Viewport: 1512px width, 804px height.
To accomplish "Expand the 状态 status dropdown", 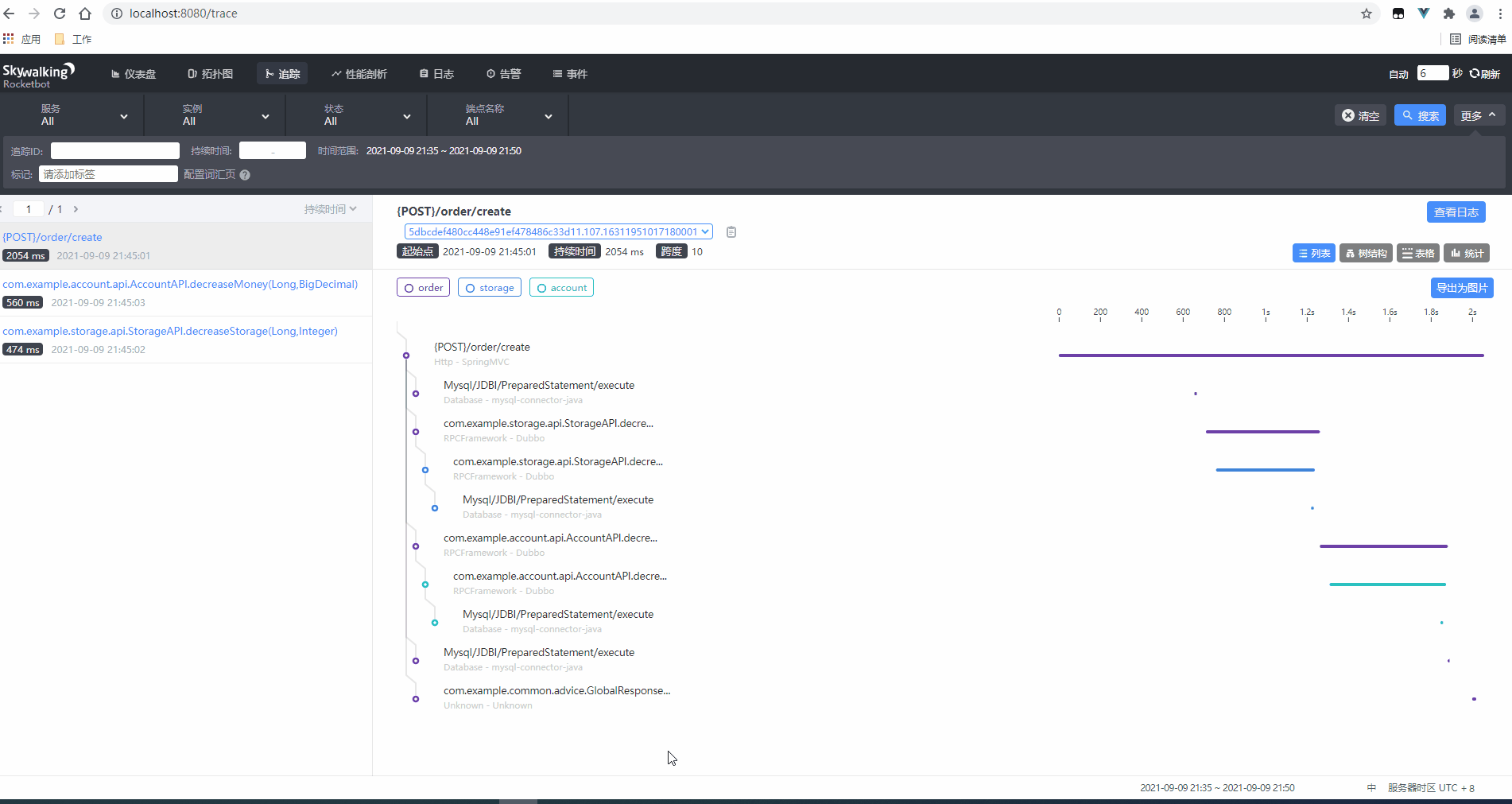I will click(x=355, y=115).
